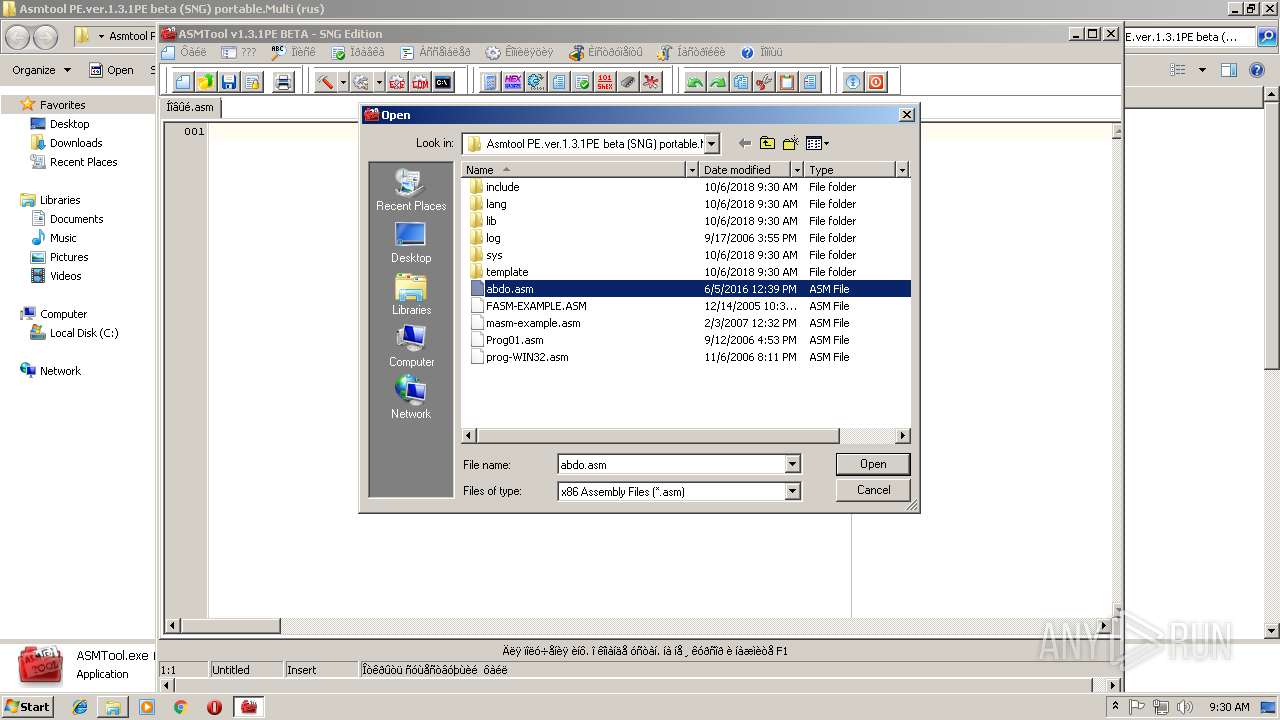Expand the Files of type dropdown

pos(792,491)
